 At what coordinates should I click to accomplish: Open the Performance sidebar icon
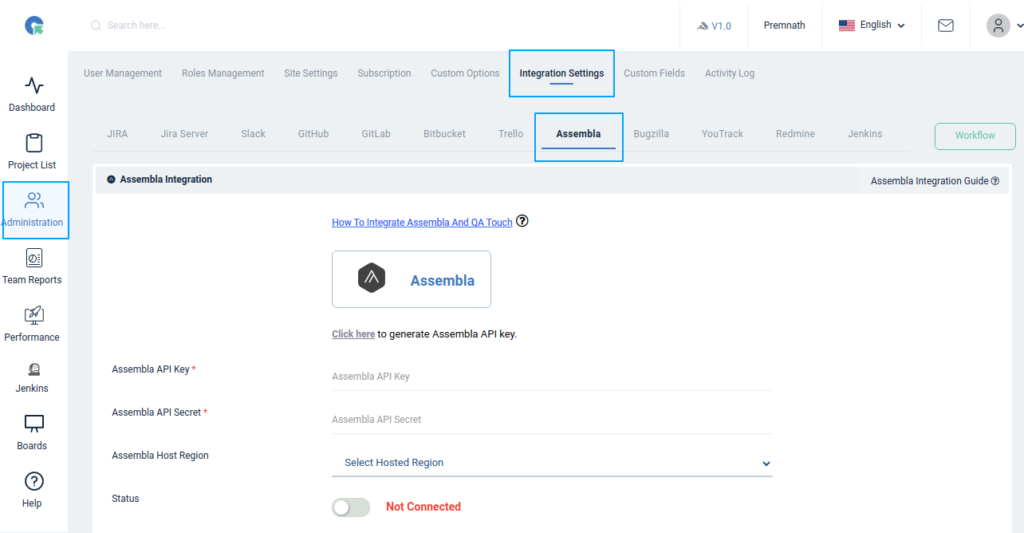pyautogui.click(x=34, y=315)
